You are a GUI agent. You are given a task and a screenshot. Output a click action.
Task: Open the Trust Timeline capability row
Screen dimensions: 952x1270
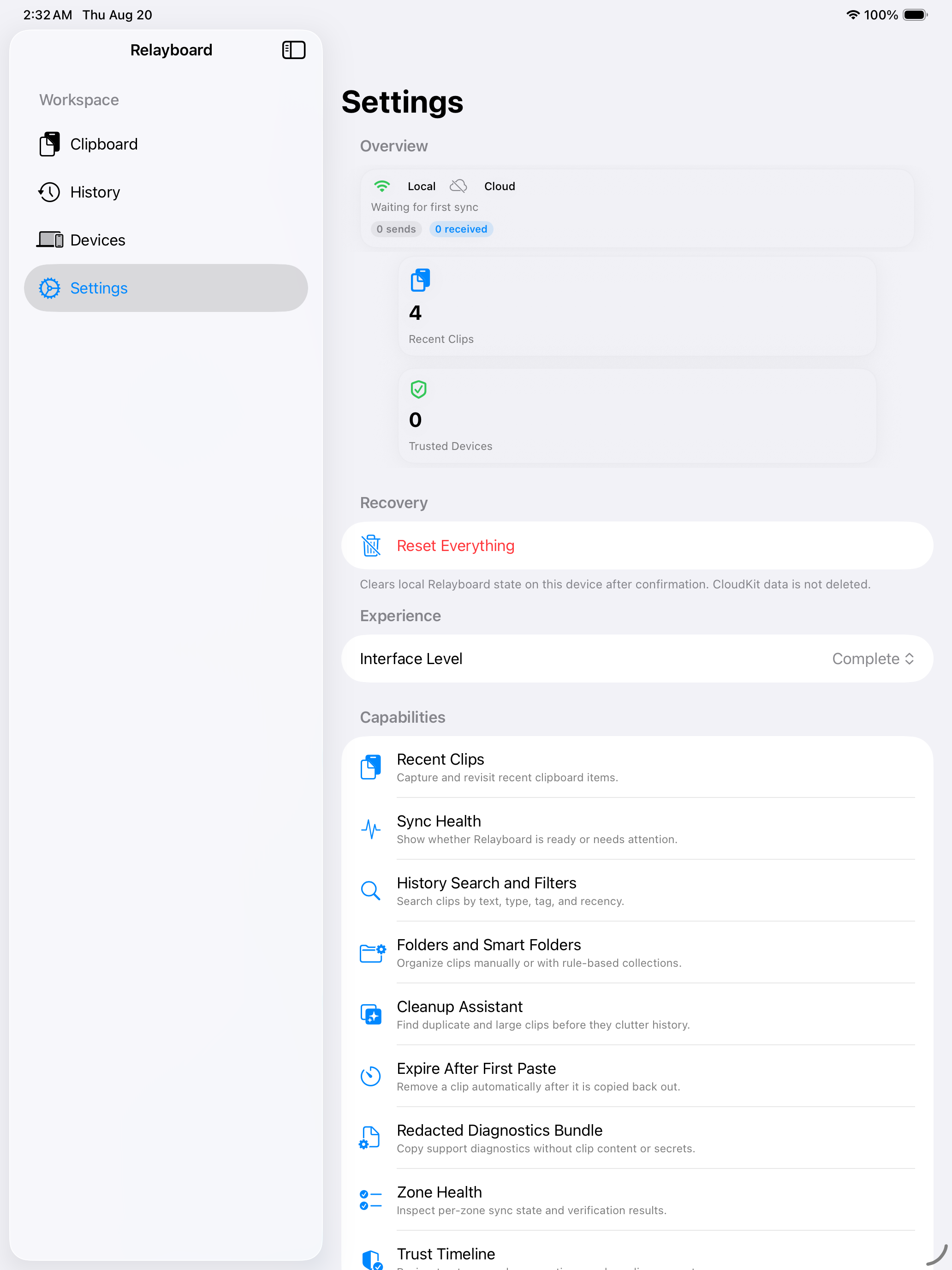pyautogui.click(x=637, y=1251)
